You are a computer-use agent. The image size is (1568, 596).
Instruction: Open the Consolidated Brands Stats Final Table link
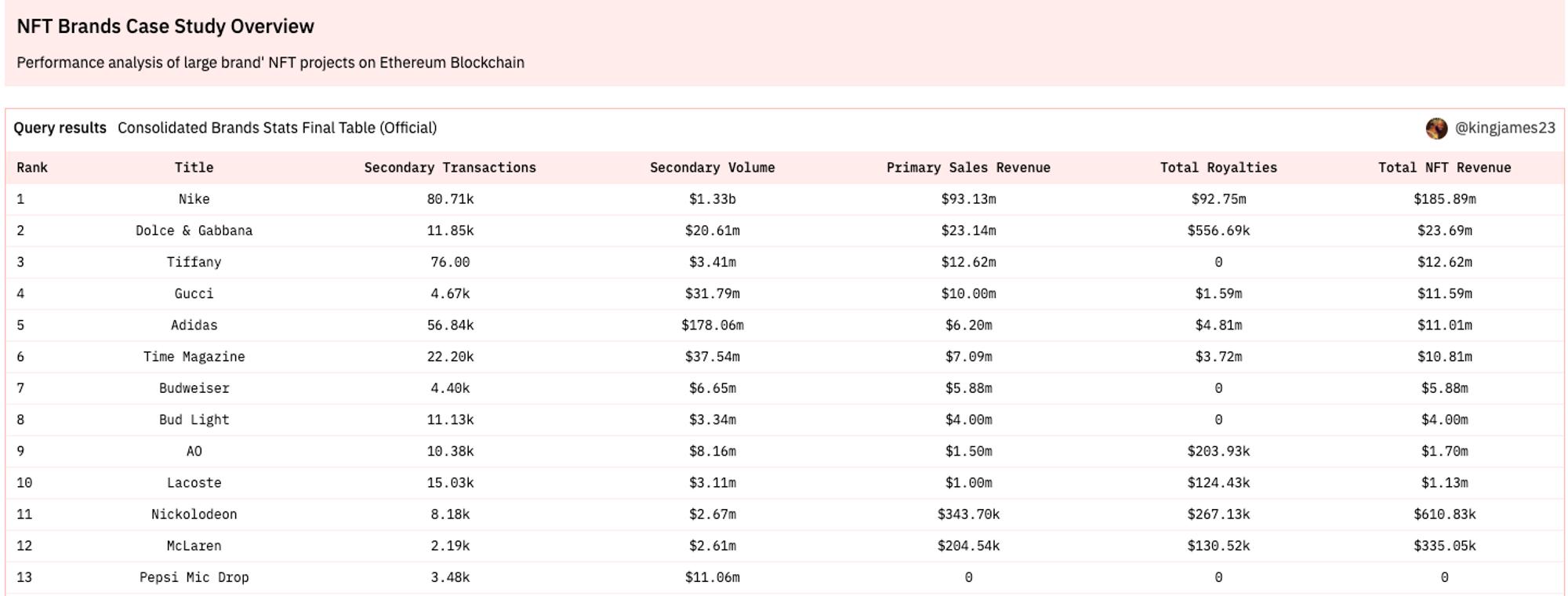(x=277, y=128)
